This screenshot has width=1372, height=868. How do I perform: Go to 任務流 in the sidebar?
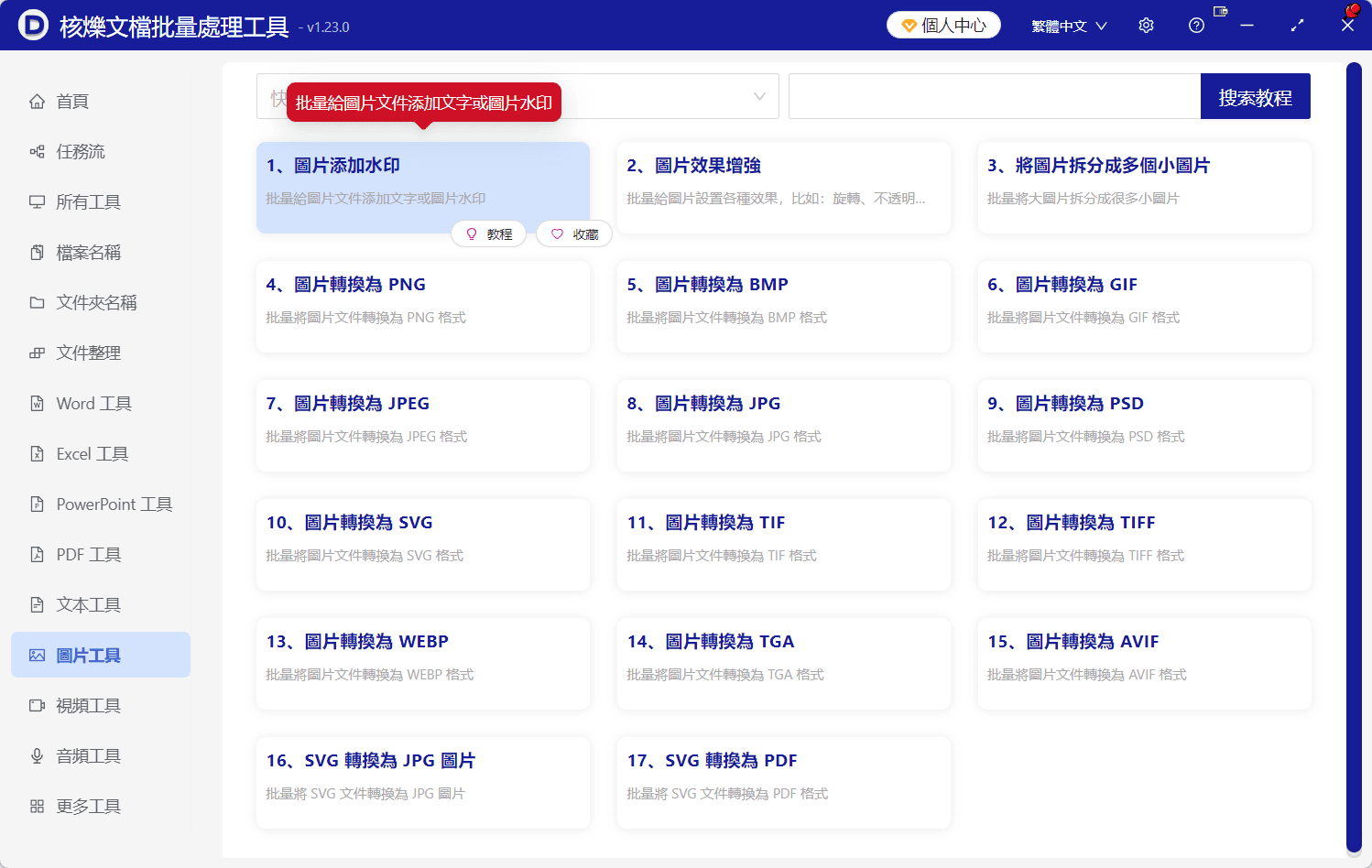[x=101, y=152]
